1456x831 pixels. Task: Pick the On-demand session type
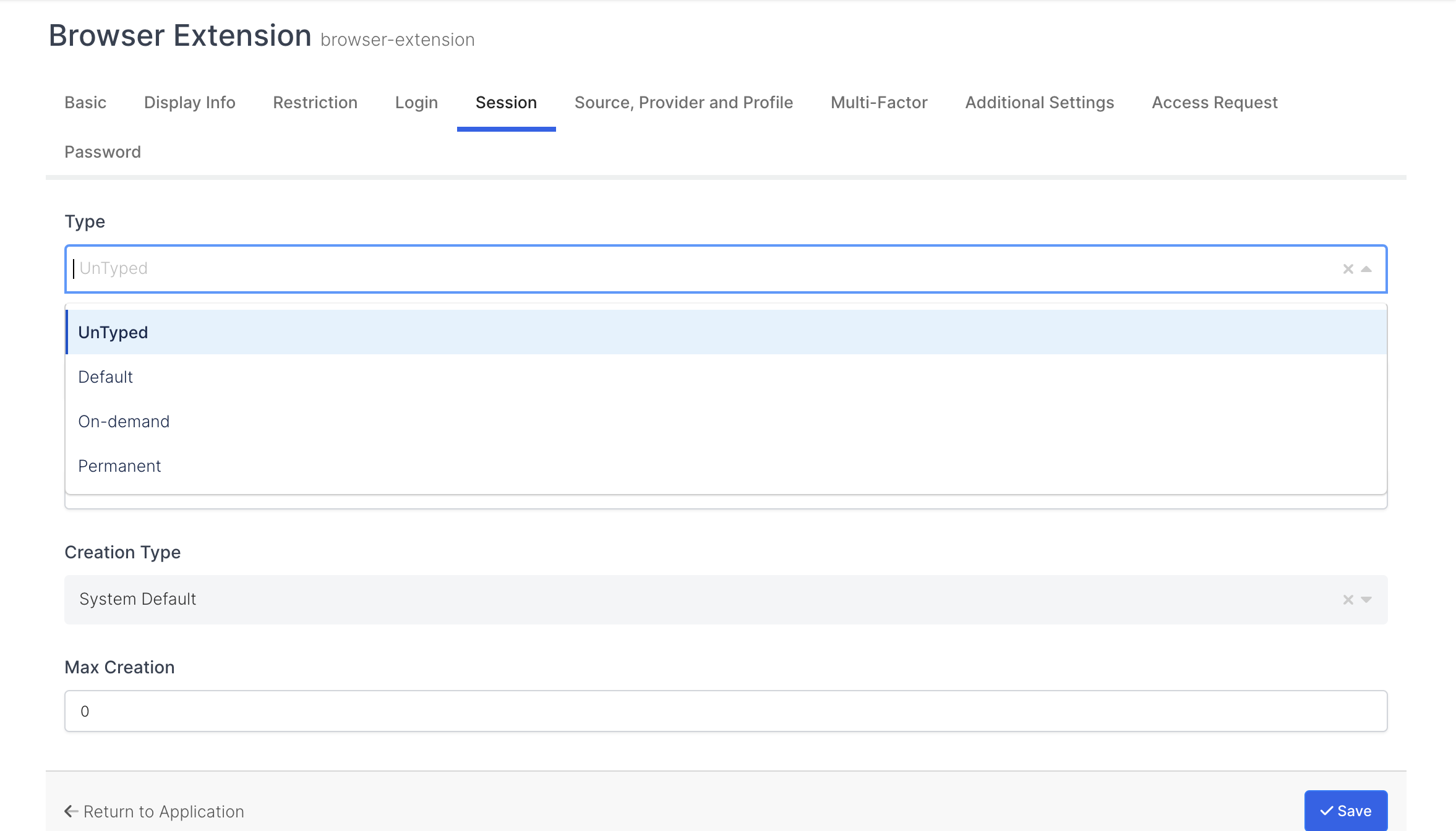(124, 421)
